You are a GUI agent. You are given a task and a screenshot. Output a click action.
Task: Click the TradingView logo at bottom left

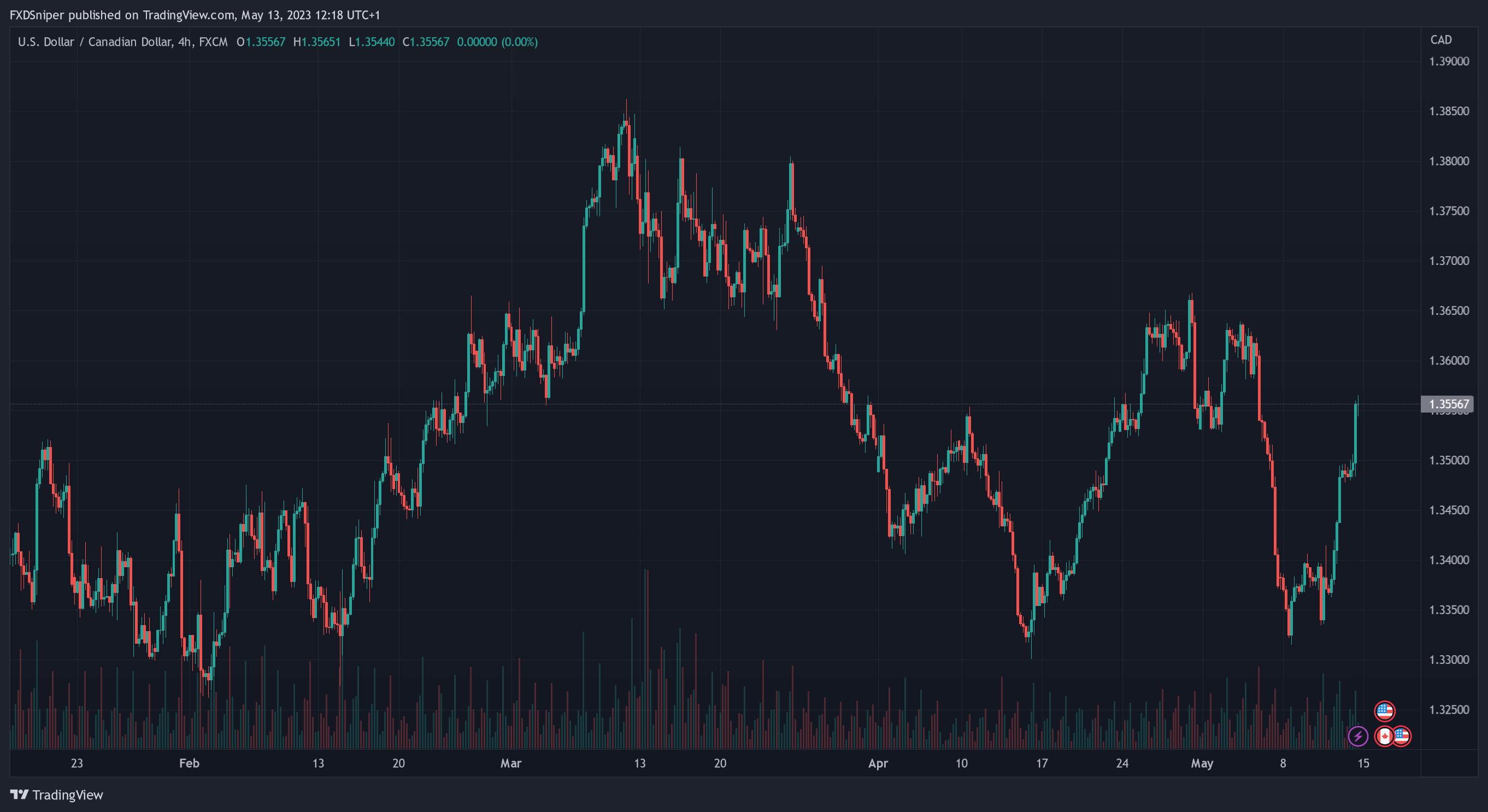click(57, 795)
